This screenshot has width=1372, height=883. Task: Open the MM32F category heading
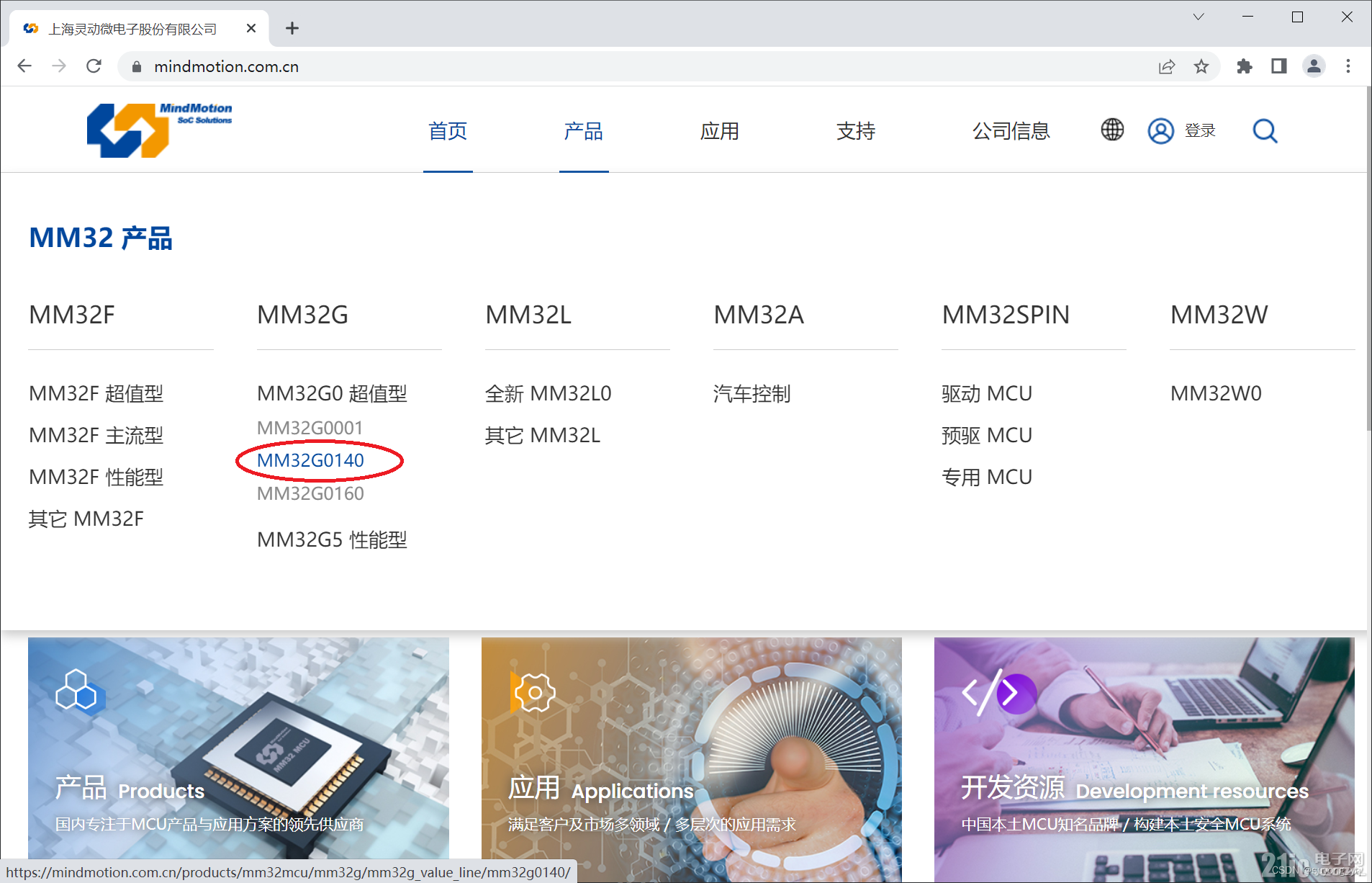tap(72, 315)
